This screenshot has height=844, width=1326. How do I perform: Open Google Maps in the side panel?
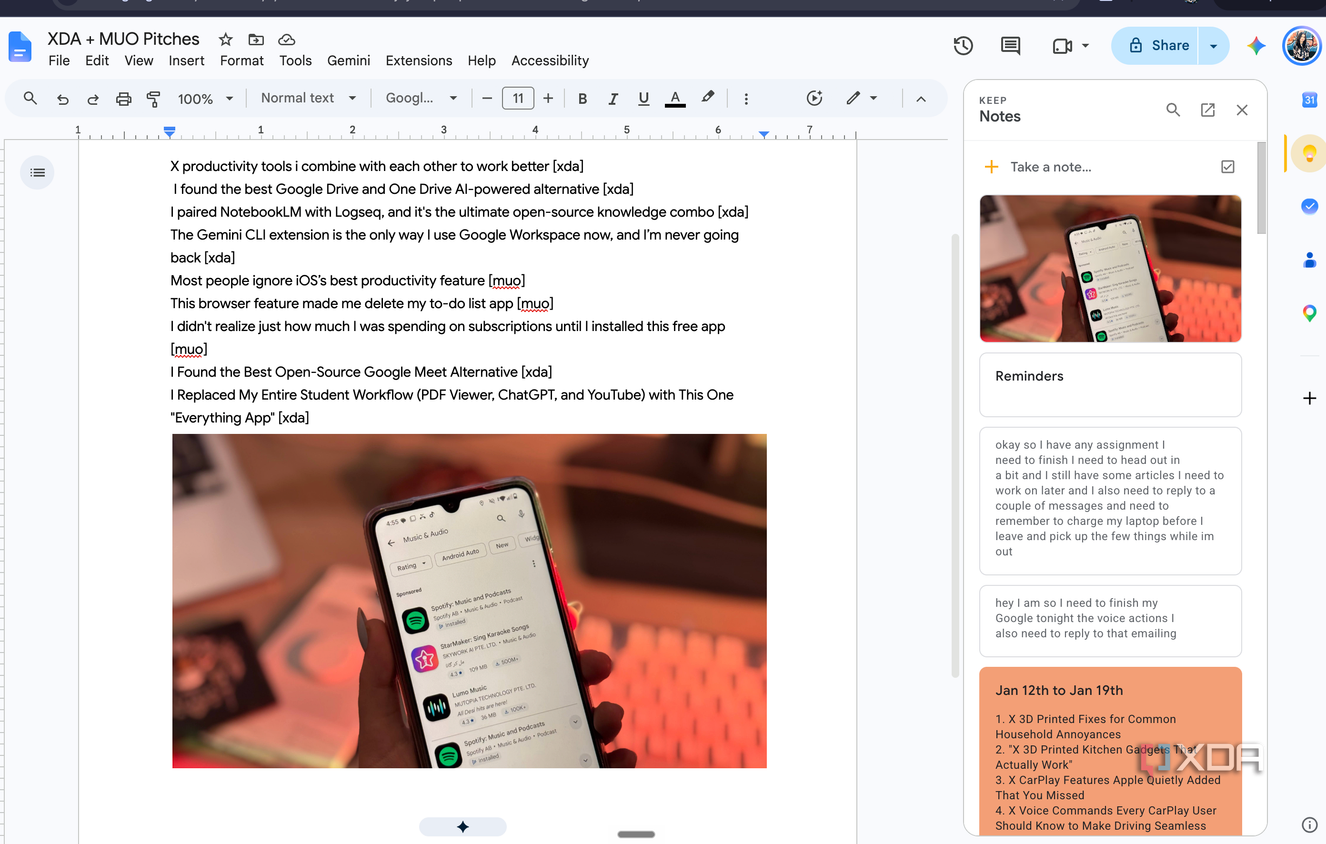click(1309, 313)
